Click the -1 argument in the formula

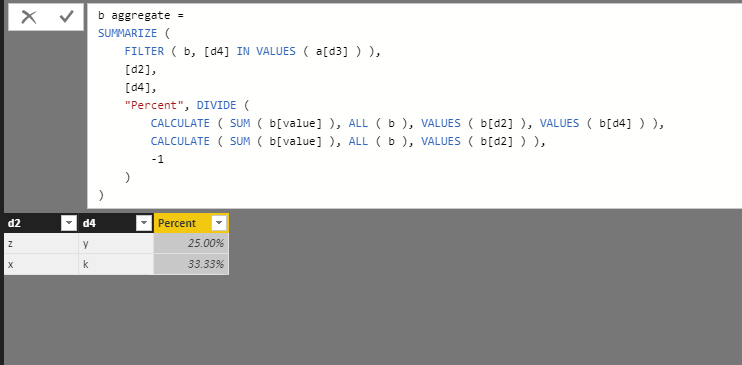point(158,160)
